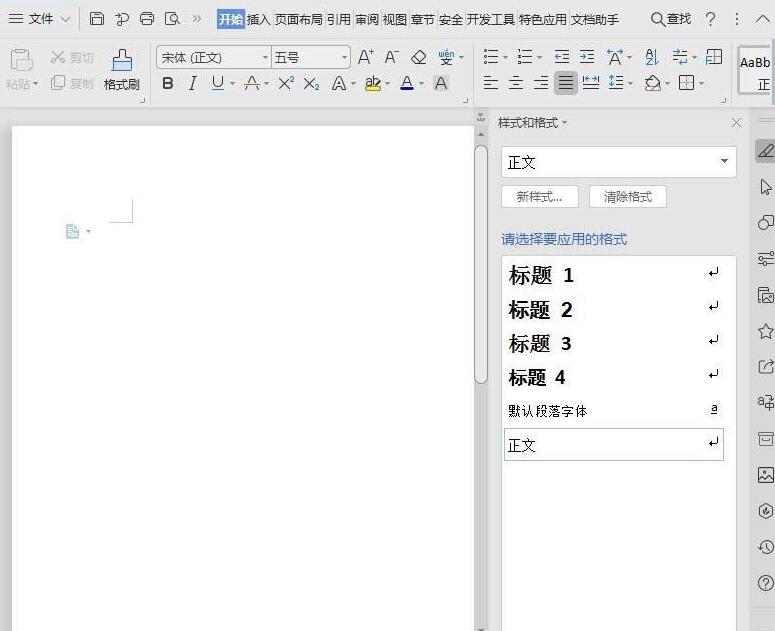Apply the 标题 3 style
The width and height of the screenshot is (775, 631).
[x=614, y=343]
